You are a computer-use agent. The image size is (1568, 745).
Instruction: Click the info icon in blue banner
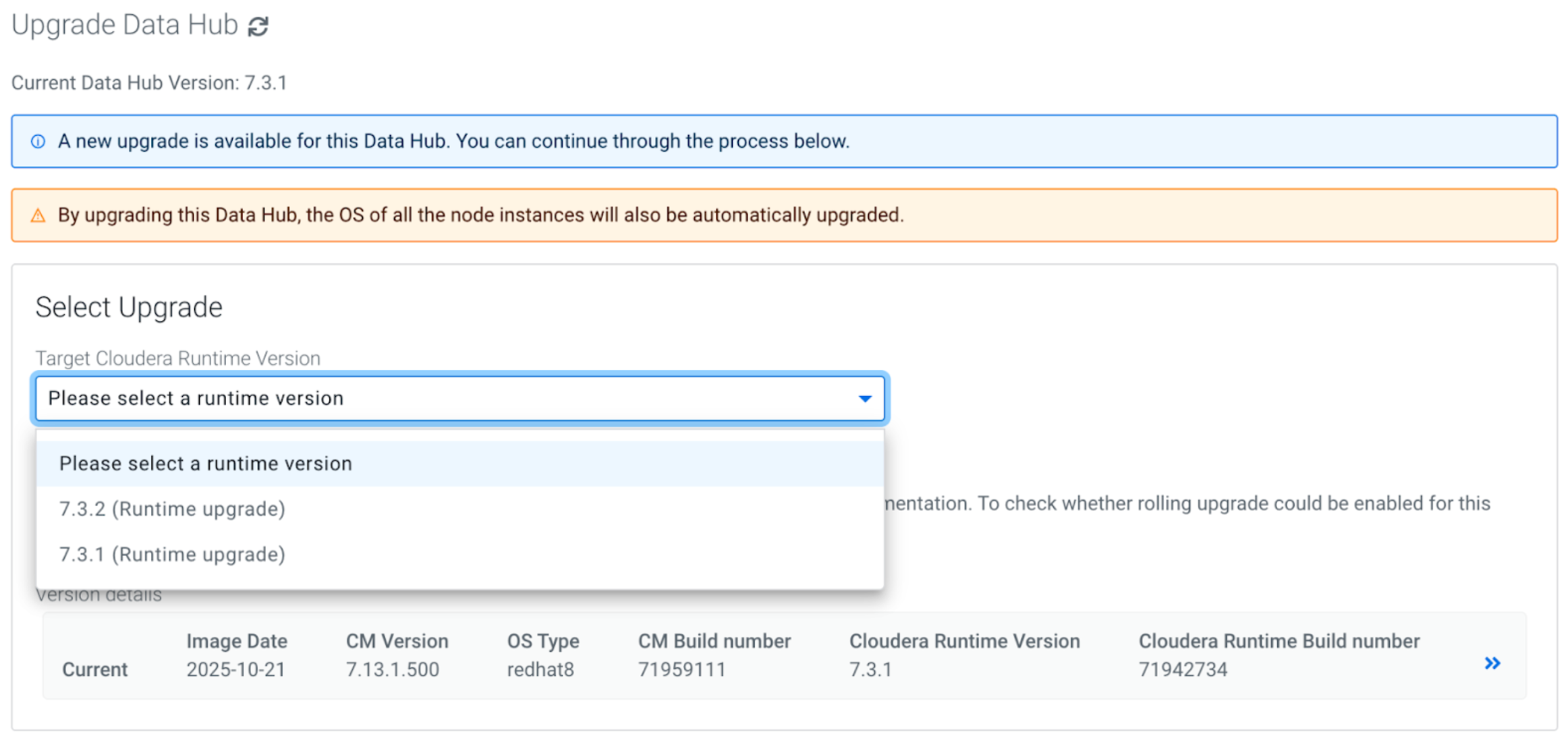click(38, 142)
